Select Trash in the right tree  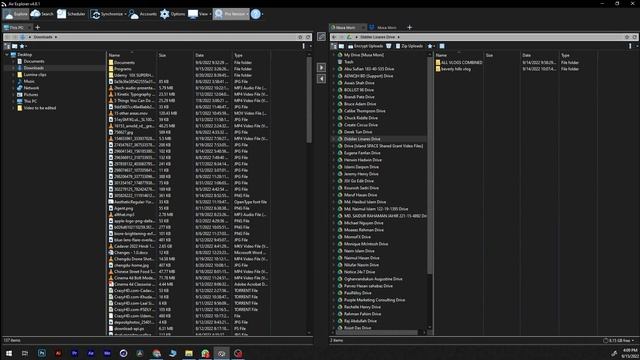[x=348, y=62]
